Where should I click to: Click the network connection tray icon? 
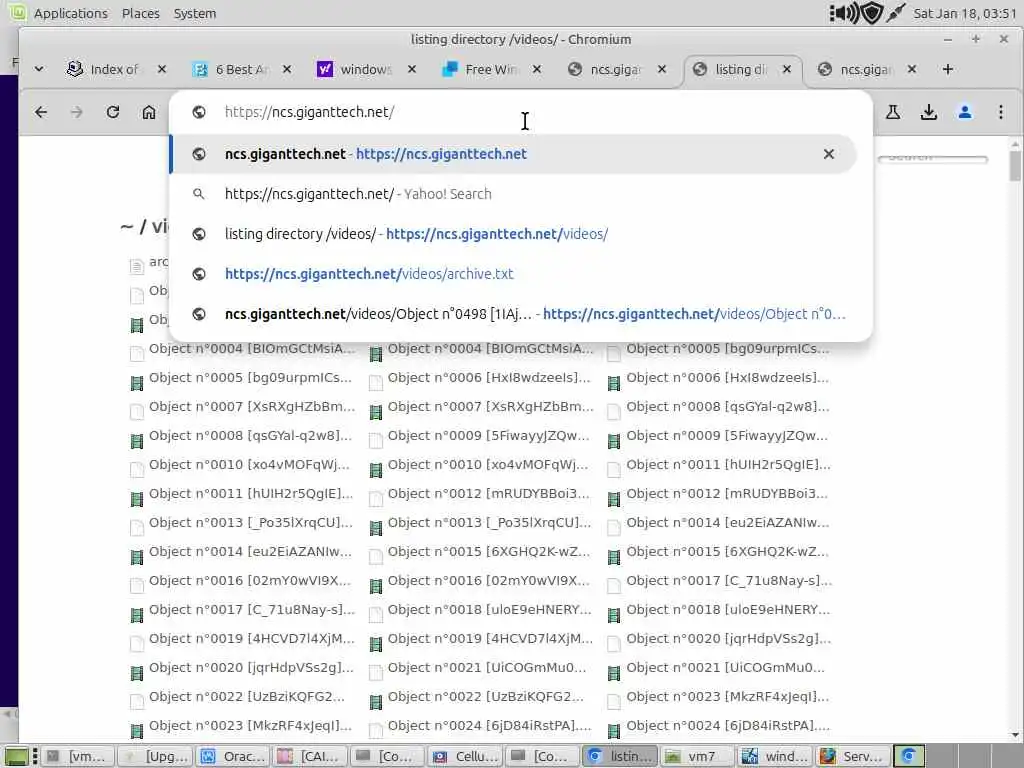(x=895, y=12)
